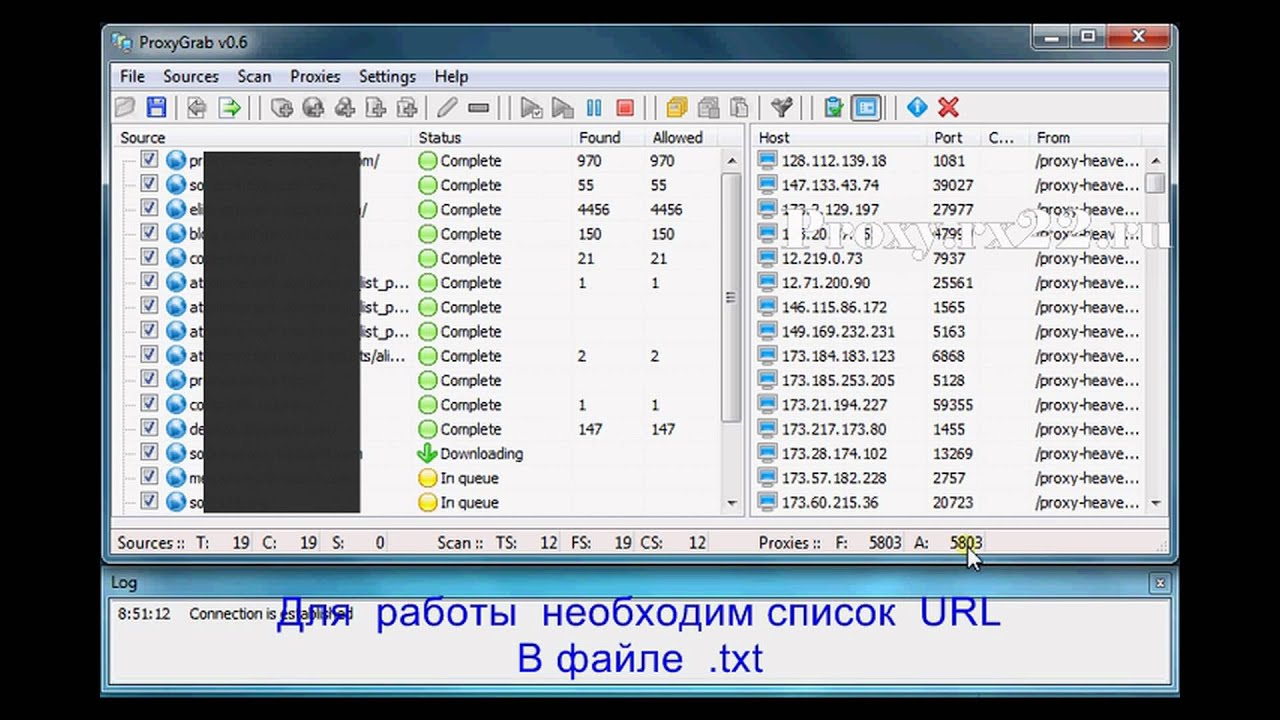Uncheck the source with 147 found
Screen dimensions: 1280x720
149,428
